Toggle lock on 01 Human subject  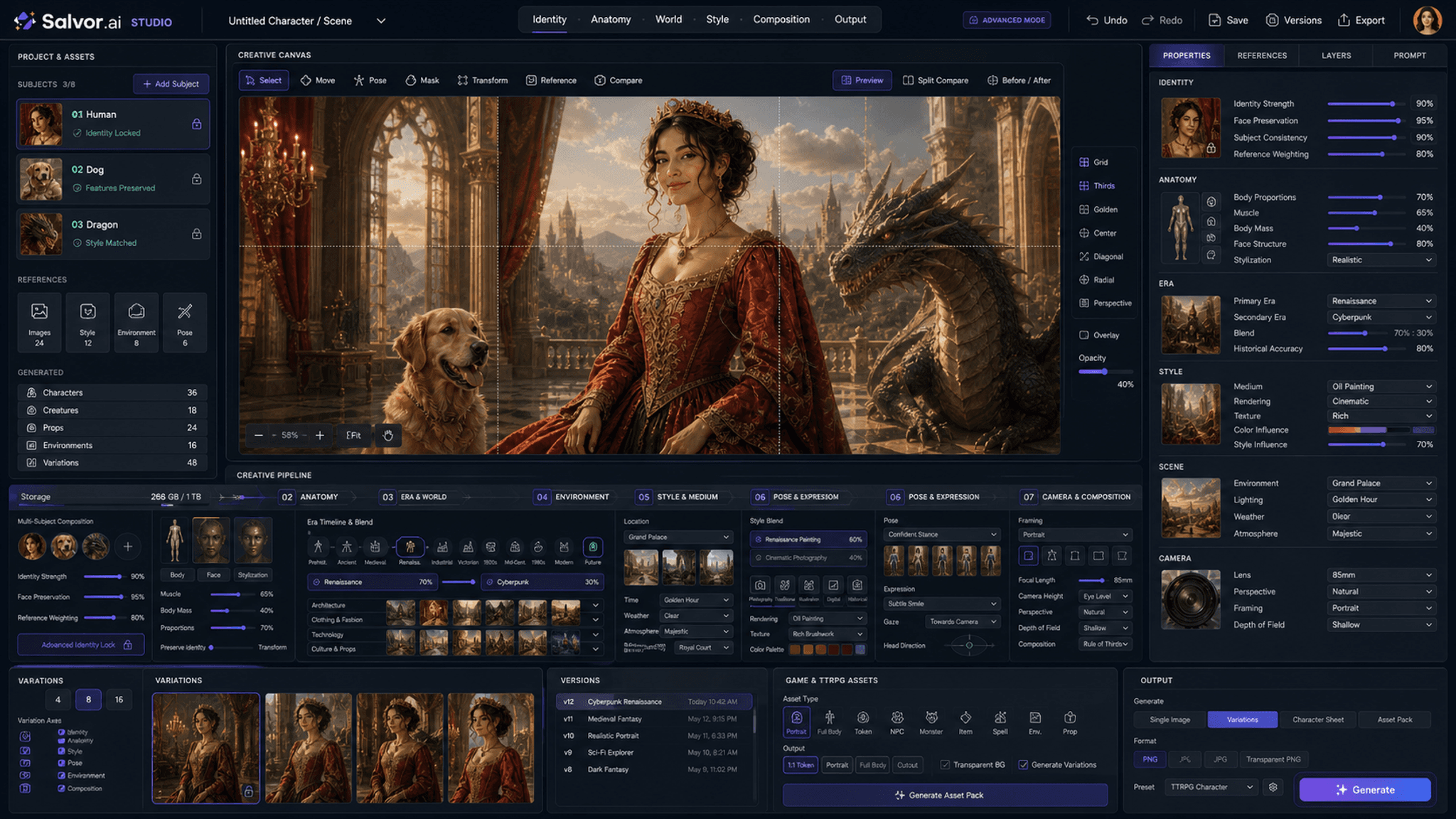[x=196, y=124]
